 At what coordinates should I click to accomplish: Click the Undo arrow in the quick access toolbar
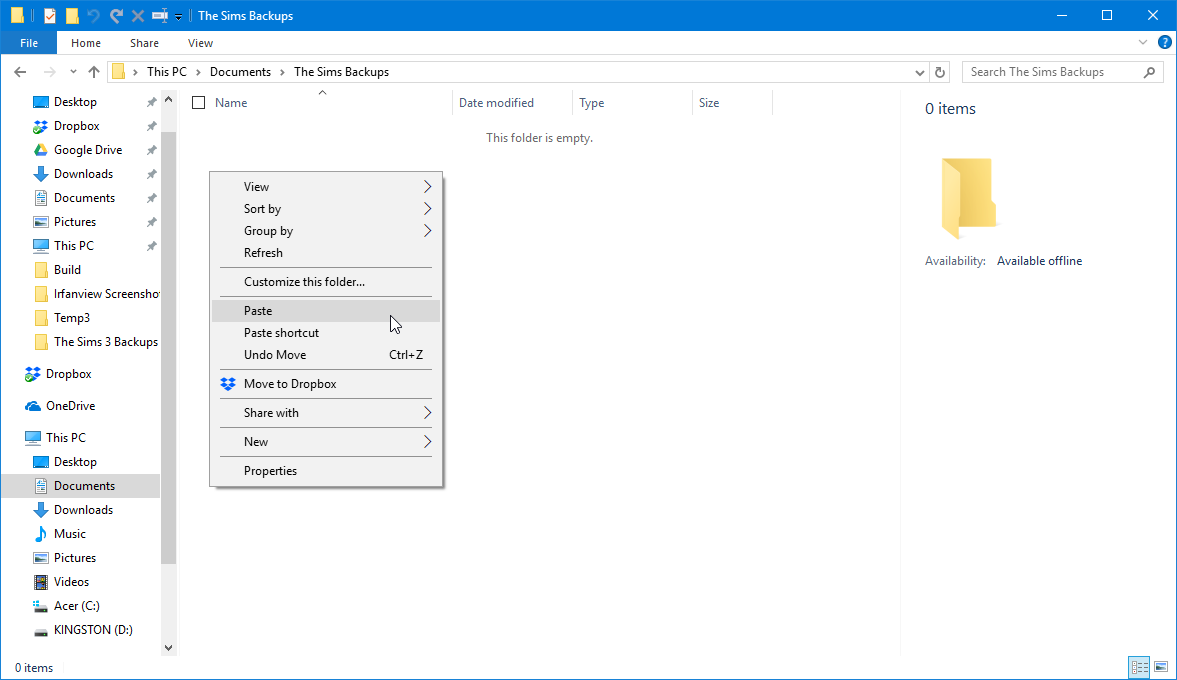pyautogui.click(x=94, y=15)
